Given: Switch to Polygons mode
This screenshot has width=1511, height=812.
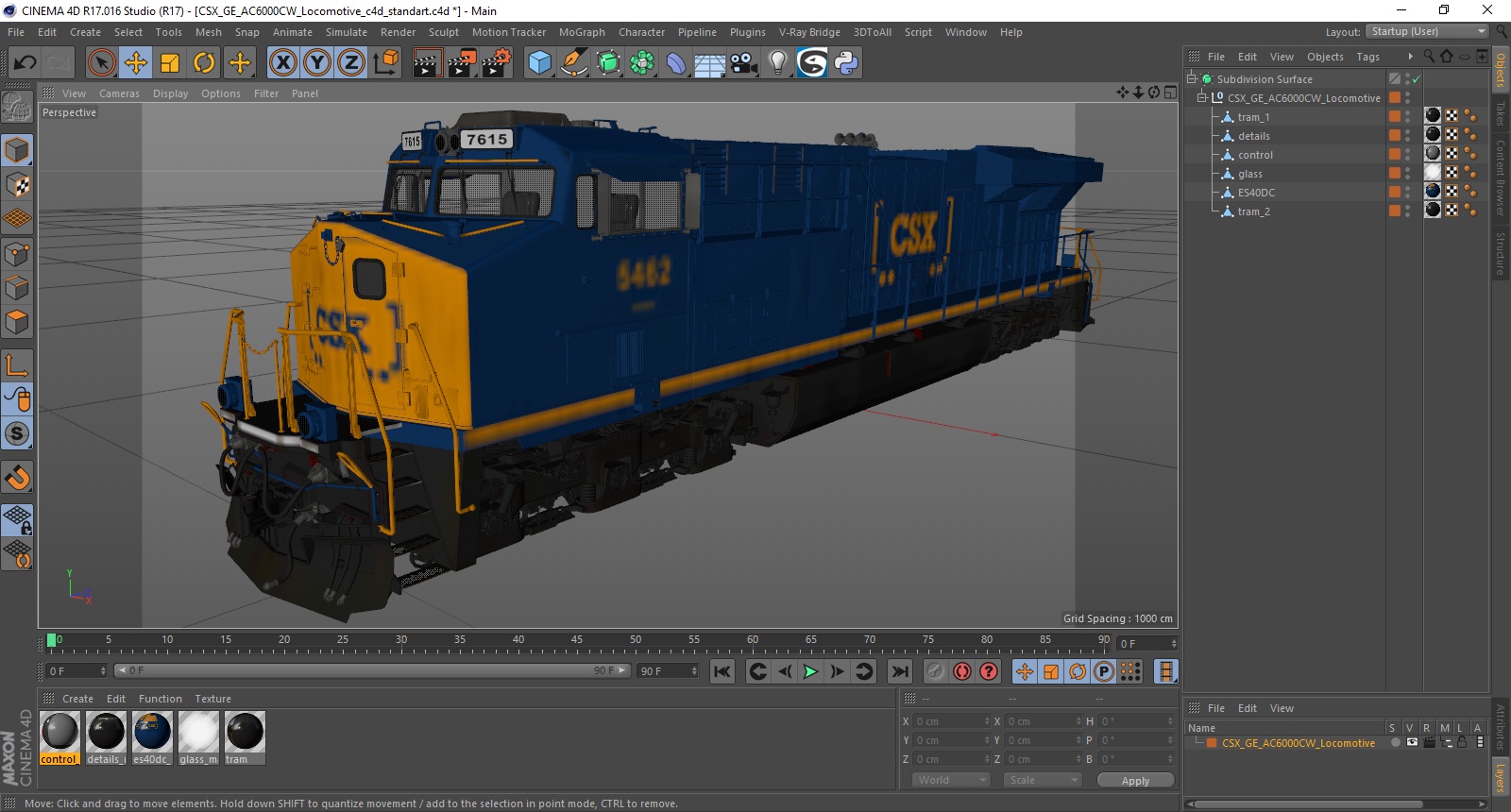Looking at the screenshot, I should point(17,322).
